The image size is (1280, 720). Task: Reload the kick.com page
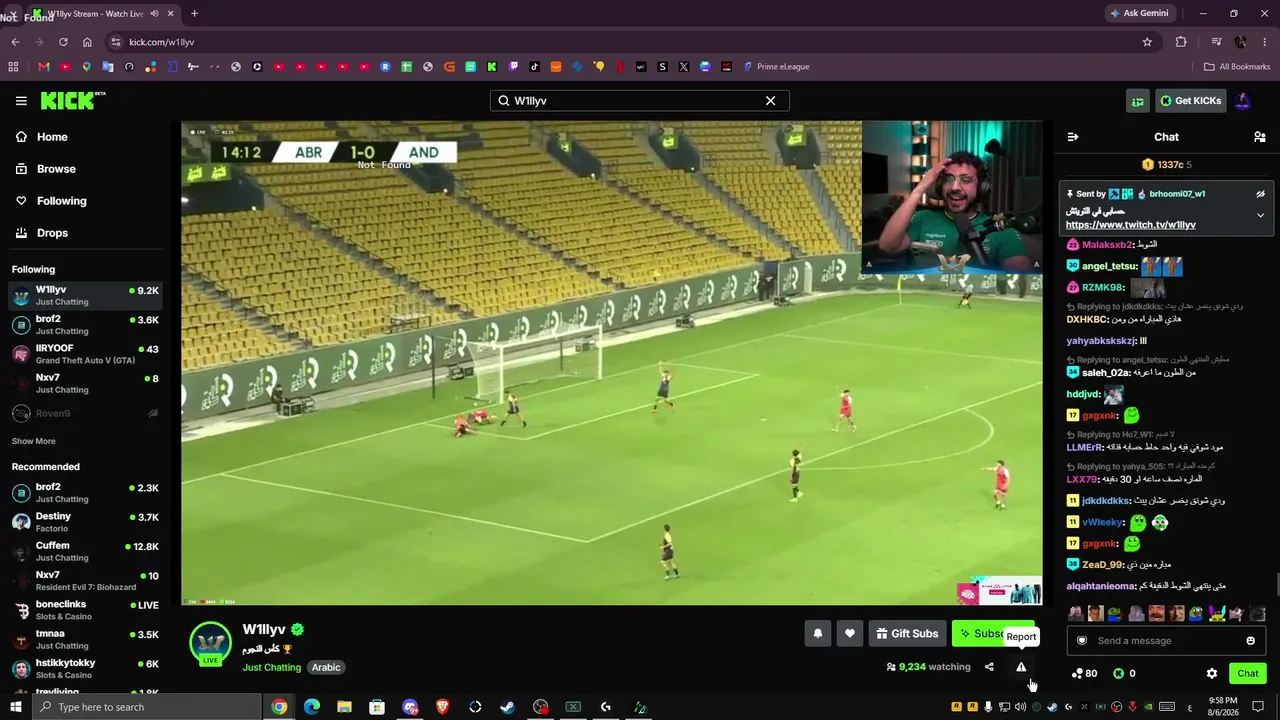tap(63, 42)
